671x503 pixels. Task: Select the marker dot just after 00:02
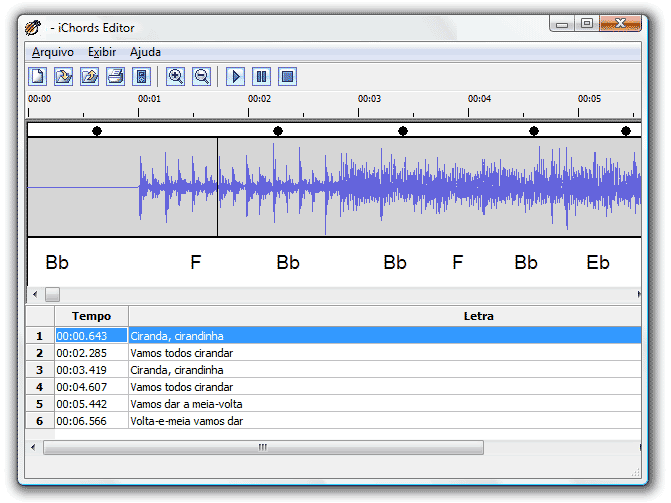coord(278,131)
